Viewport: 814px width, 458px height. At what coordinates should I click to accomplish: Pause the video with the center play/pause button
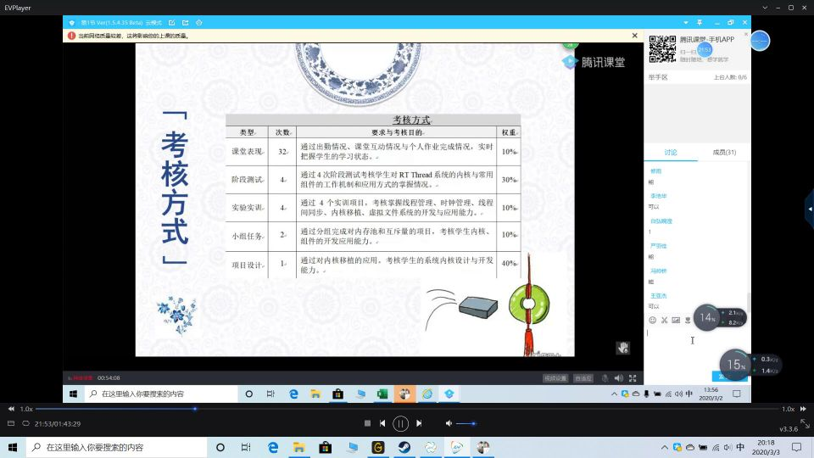click(x=400, y=424)
